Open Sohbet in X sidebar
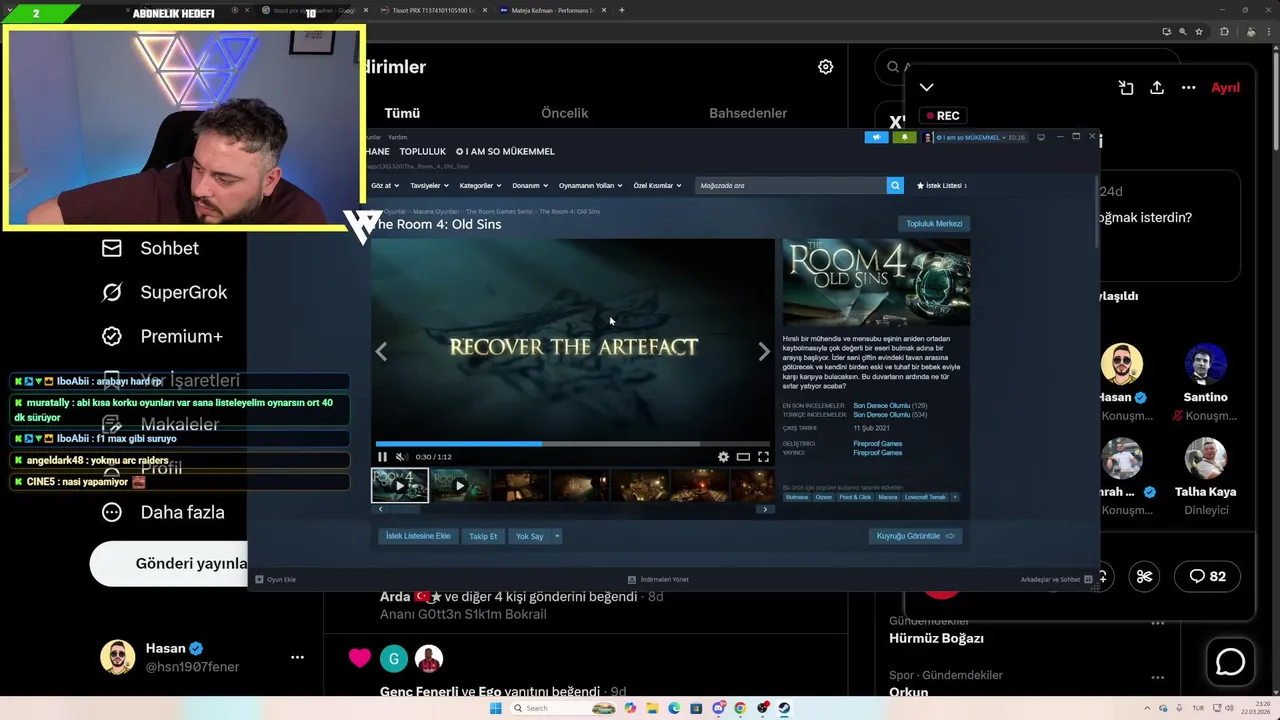The width and height of the screenshot is (1280, 720). pyautogui.click(x=150, y=248)
